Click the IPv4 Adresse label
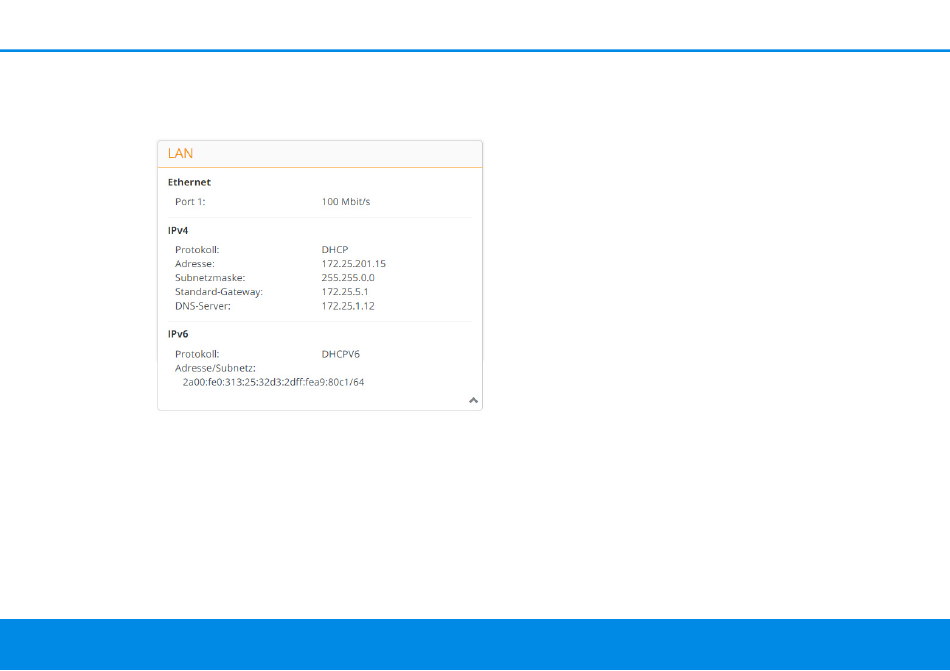 pos(195,264)
